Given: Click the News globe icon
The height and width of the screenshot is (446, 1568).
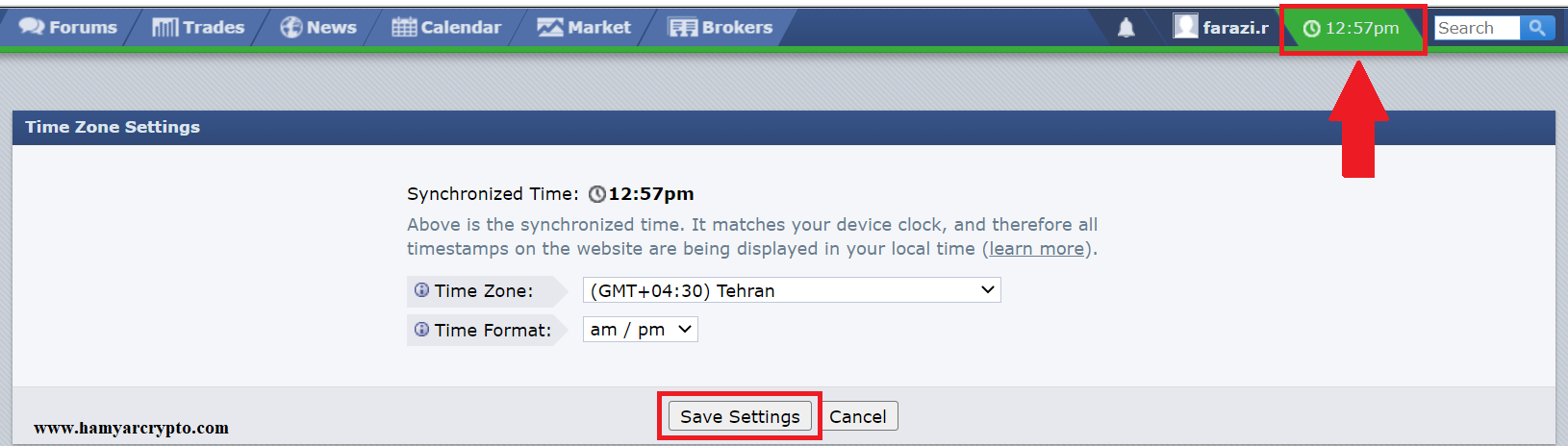Looking at the screenshot, I should point(291,28).
